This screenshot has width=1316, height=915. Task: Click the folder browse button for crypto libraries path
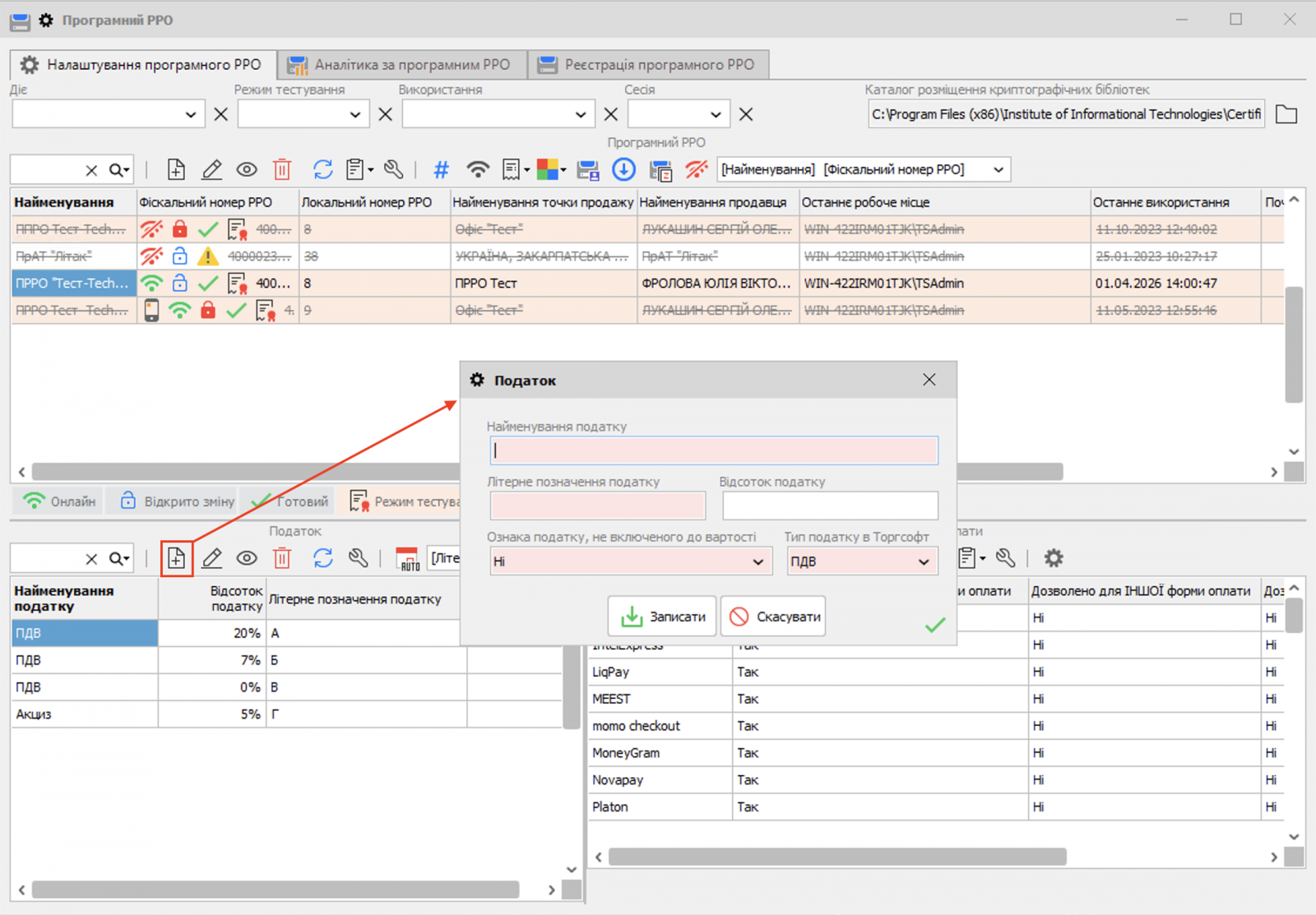tap(1286, 114)
